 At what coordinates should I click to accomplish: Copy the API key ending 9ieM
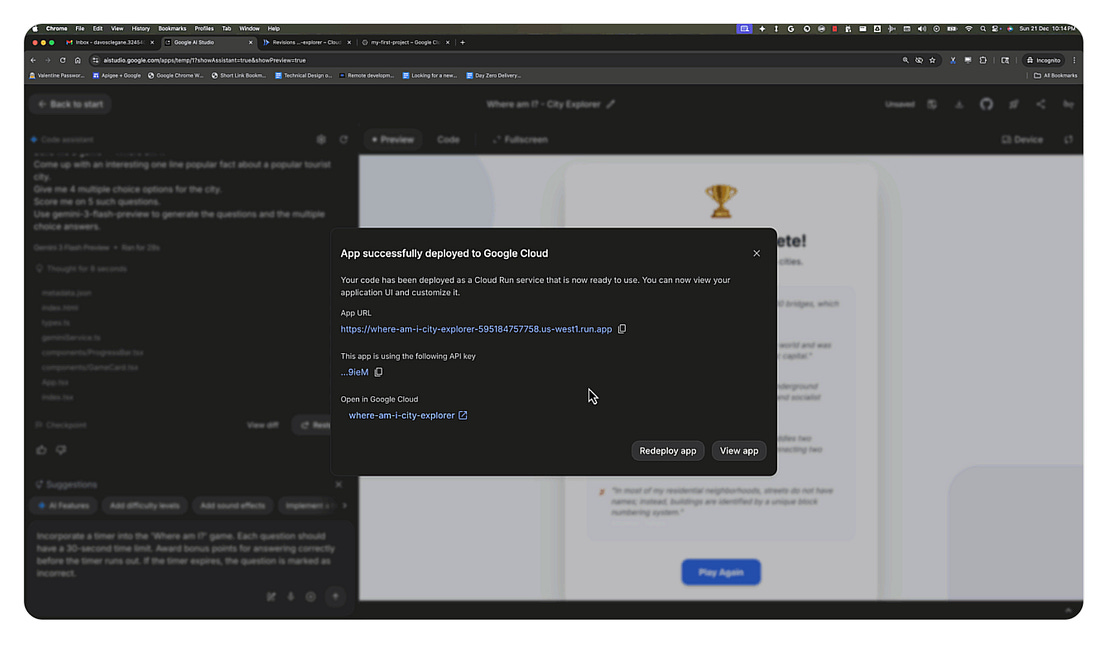(379, 372)
